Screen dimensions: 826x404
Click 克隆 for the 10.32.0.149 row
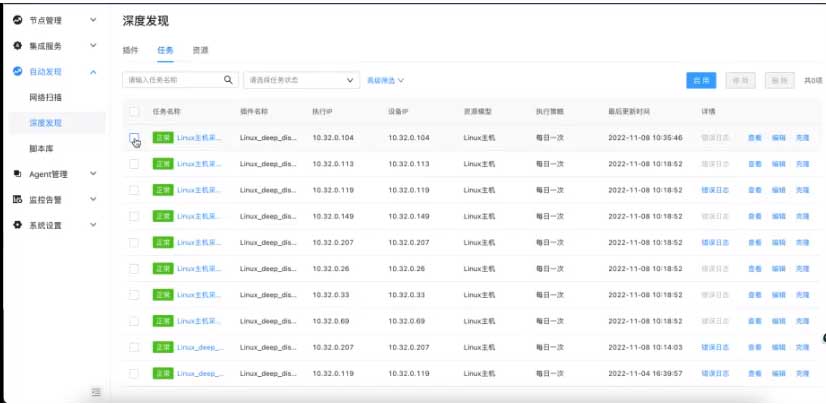coord(802,216)
